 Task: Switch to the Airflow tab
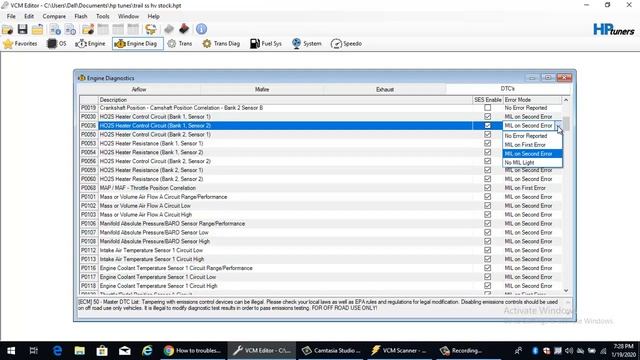tap(139, 89)
